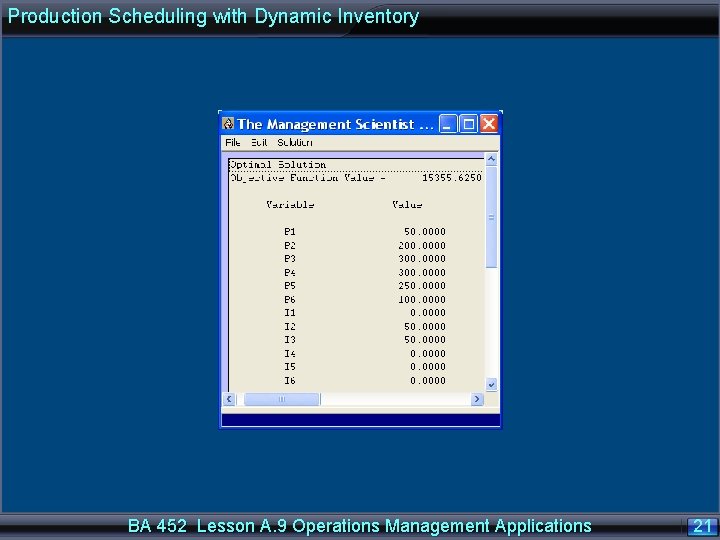The height and width of the screenshot is (540, 720).
Task: Click the slide number 21
Action: (x=702, y=526)
